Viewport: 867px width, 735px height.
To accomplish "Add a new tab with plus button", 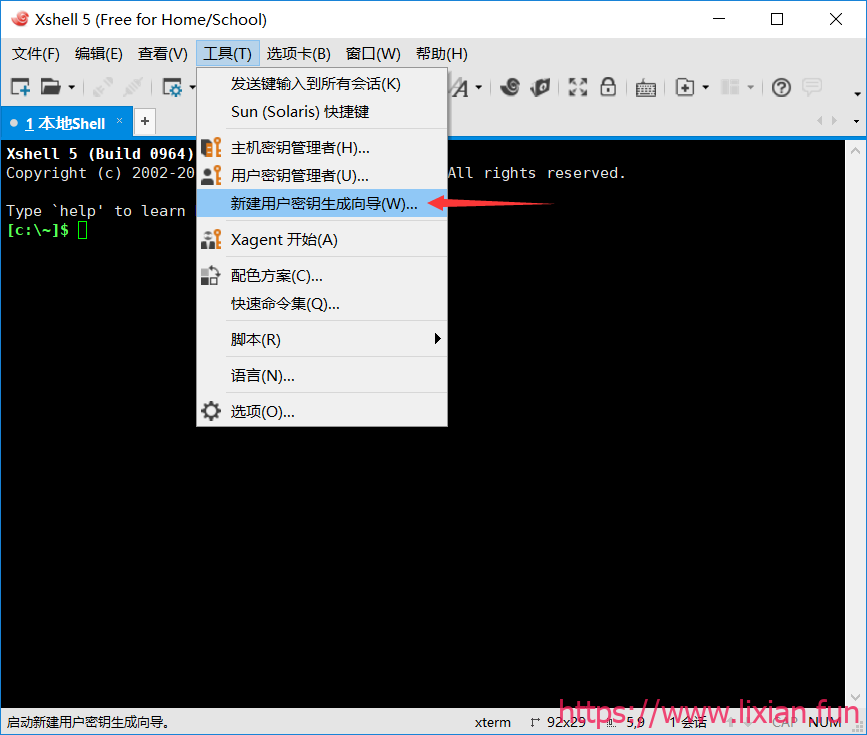I will click(x=145, y=121).
